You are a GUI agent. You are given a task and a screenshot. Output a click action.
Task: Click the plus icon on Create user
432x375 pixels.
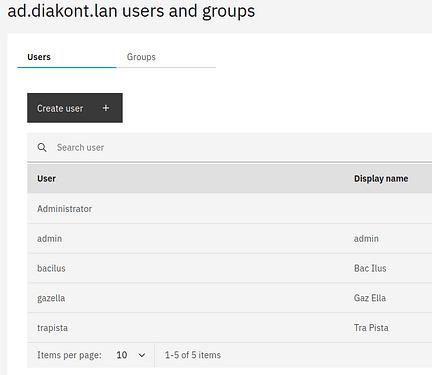tap(106, 108)
